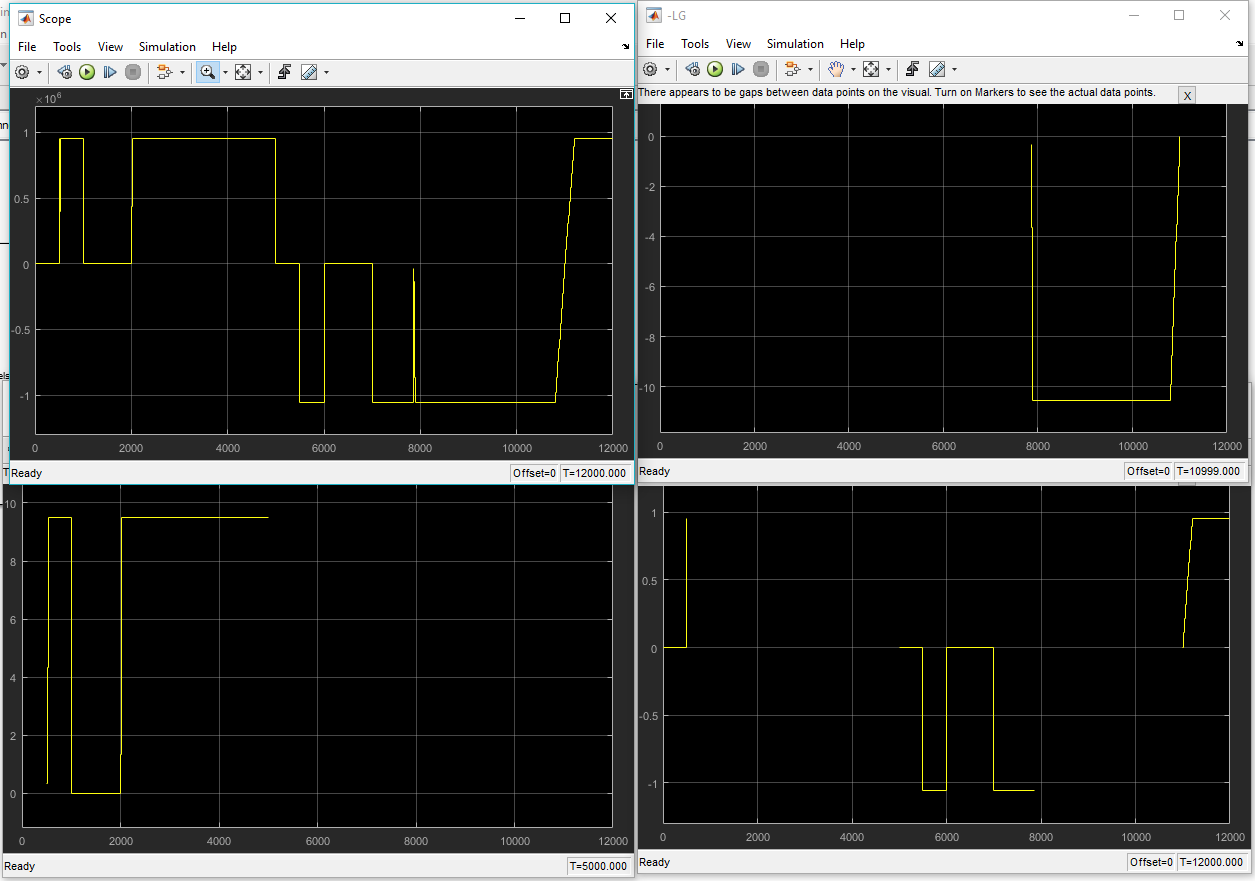The height and width of the screenshot is (881, 1255).
Task: Open Simulation menu in -LG window
Action: pos(795,44)
